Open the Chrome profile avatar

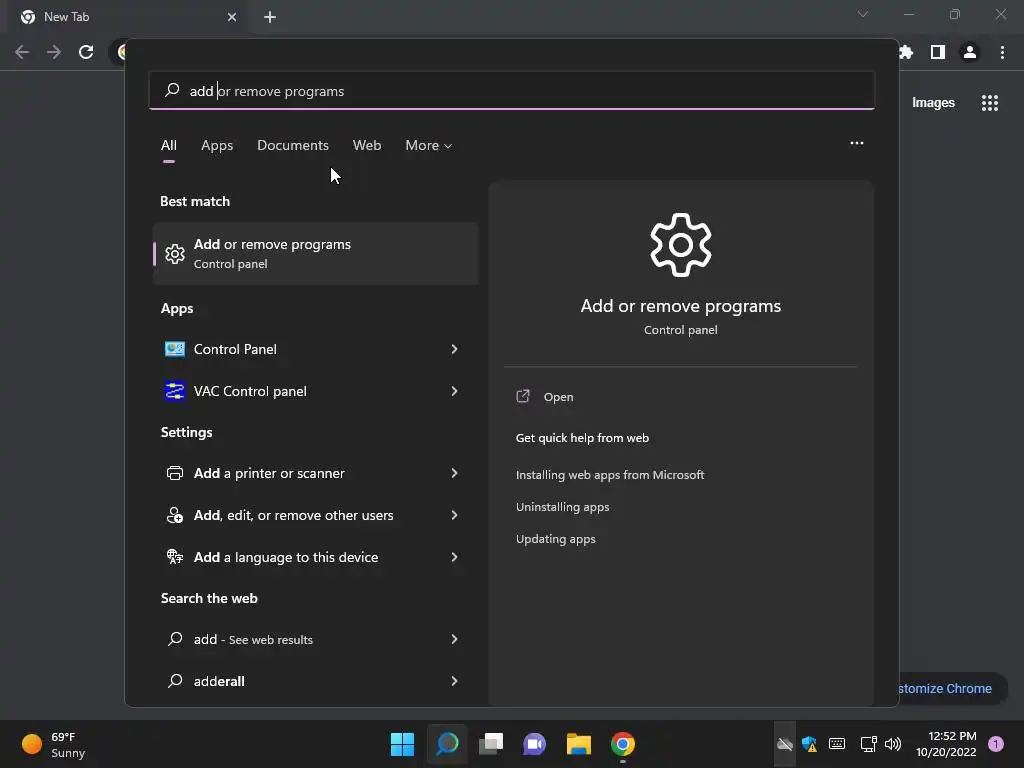pyautogui.click(x=970, y=52)
